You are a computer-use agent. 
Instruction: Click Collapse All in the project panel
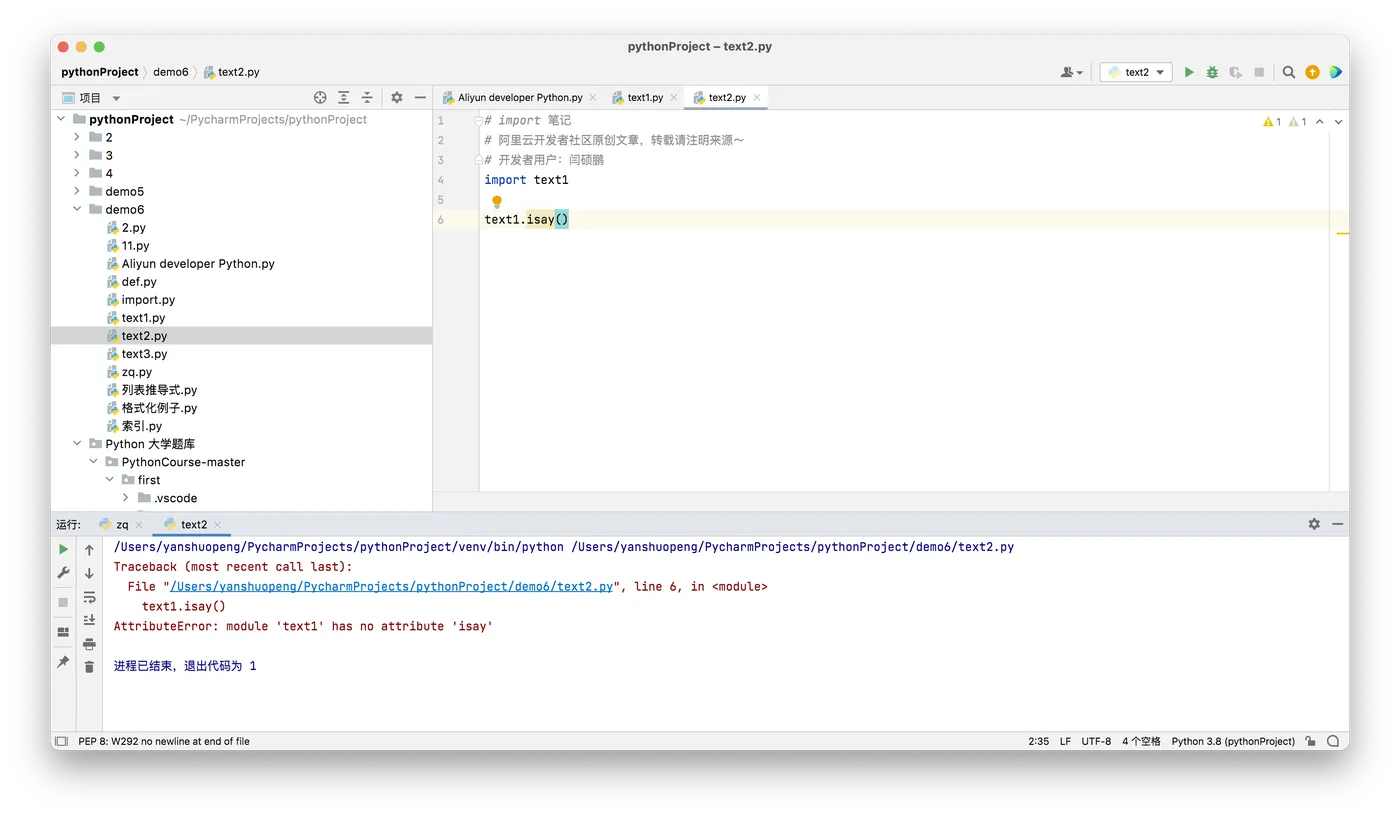point(367,98)
